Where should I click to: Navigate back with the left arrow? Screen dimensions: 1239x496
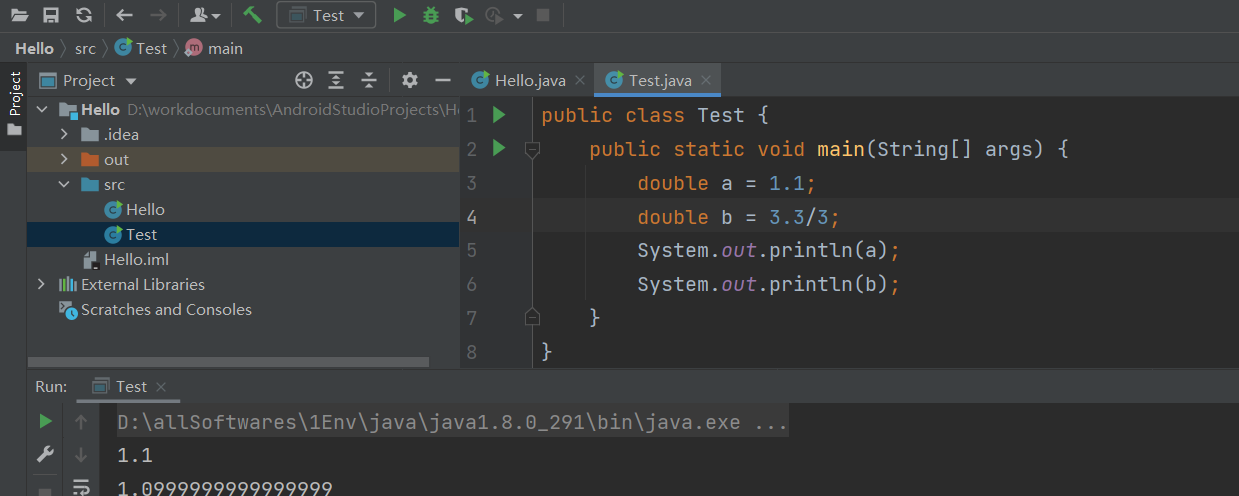click(x=124, y=15)
